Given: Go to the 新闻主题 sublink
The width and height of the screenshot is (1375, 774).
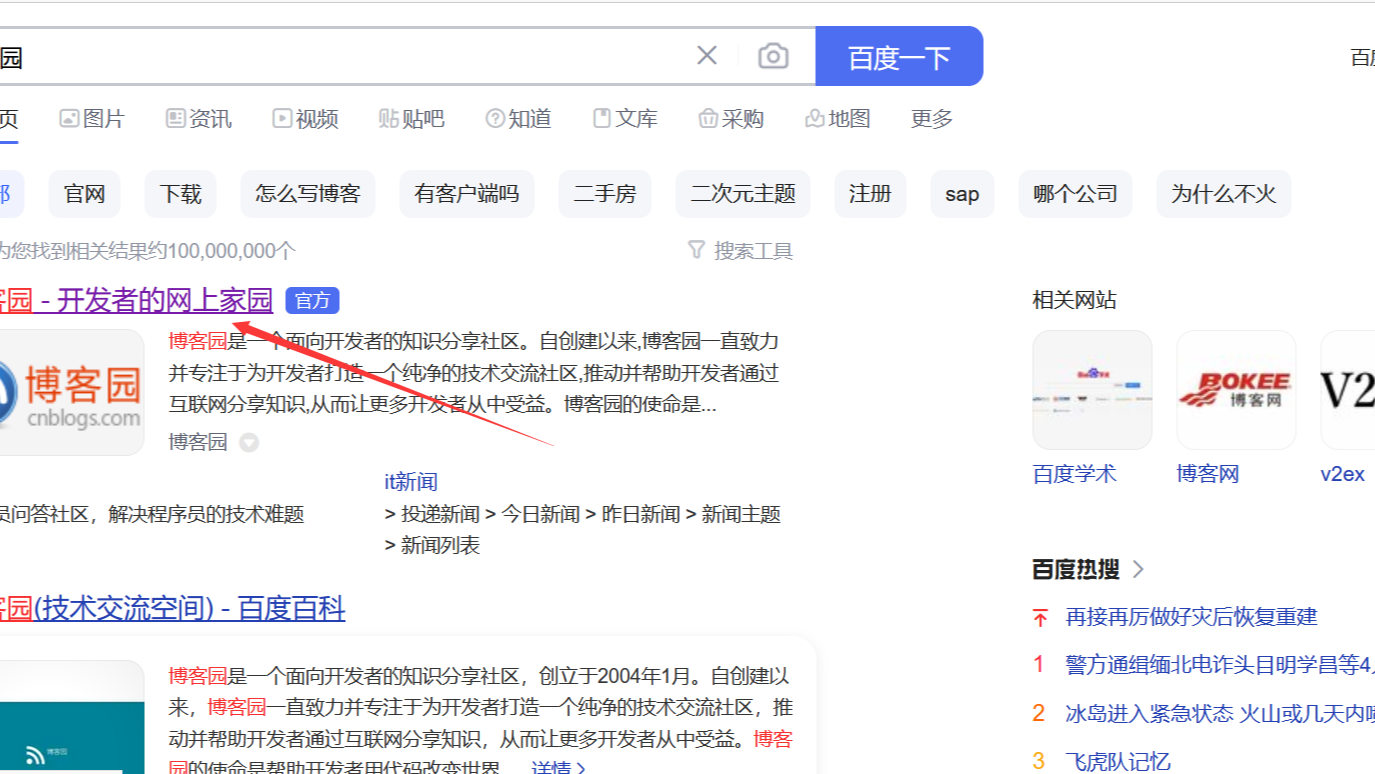Looking at the screenshot, I should (x=741, y=514).
